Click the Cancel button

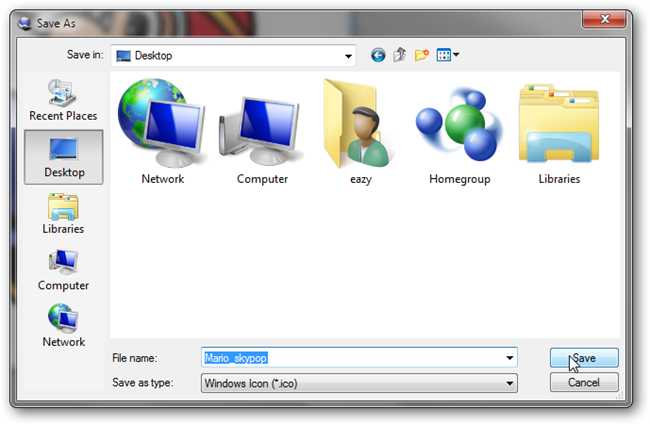584,382
